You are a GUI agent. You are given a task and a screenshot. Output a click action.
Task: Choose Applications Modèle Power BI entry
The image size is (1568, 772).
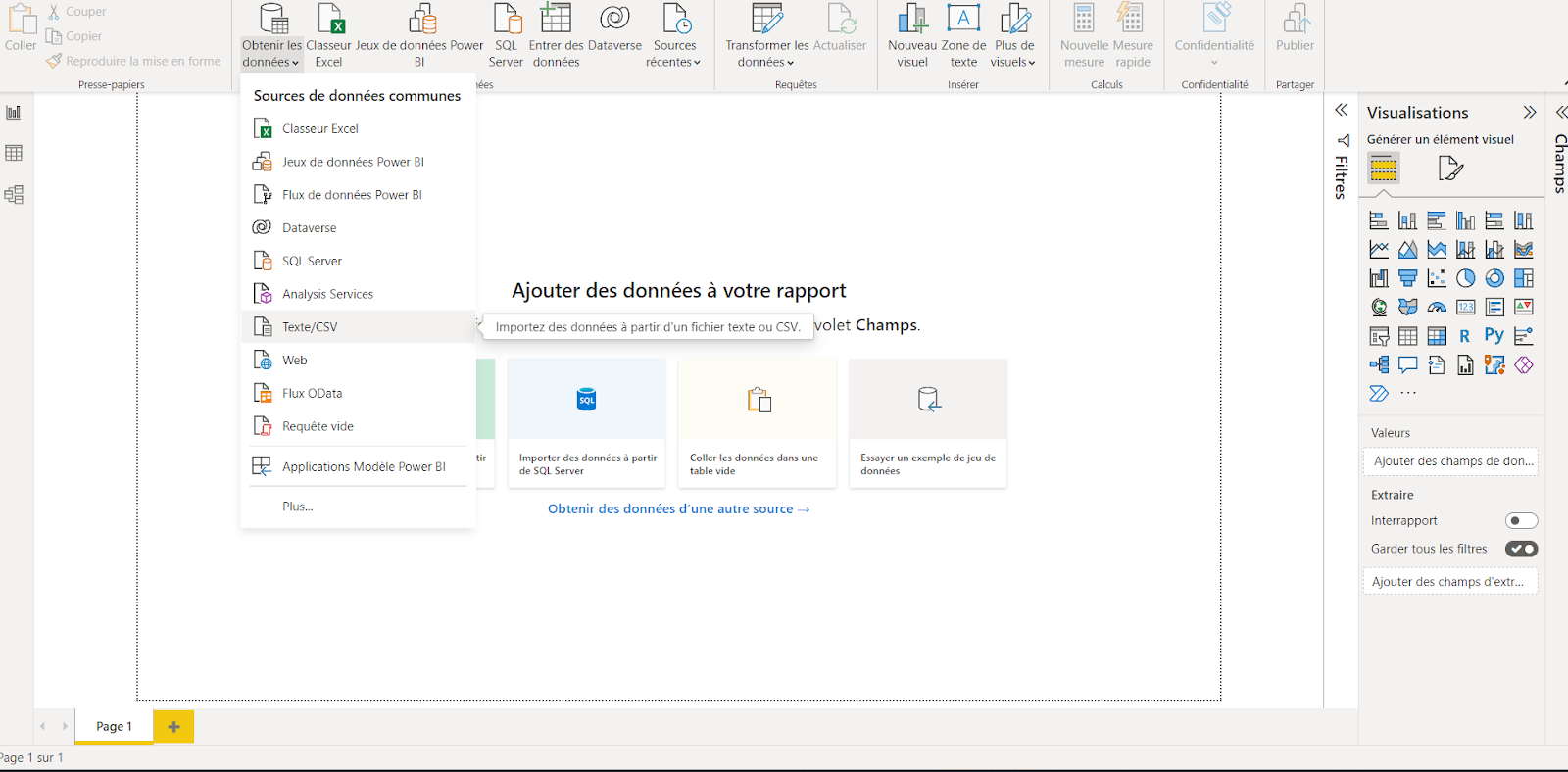pyautogui.click(x=358, y=467)
